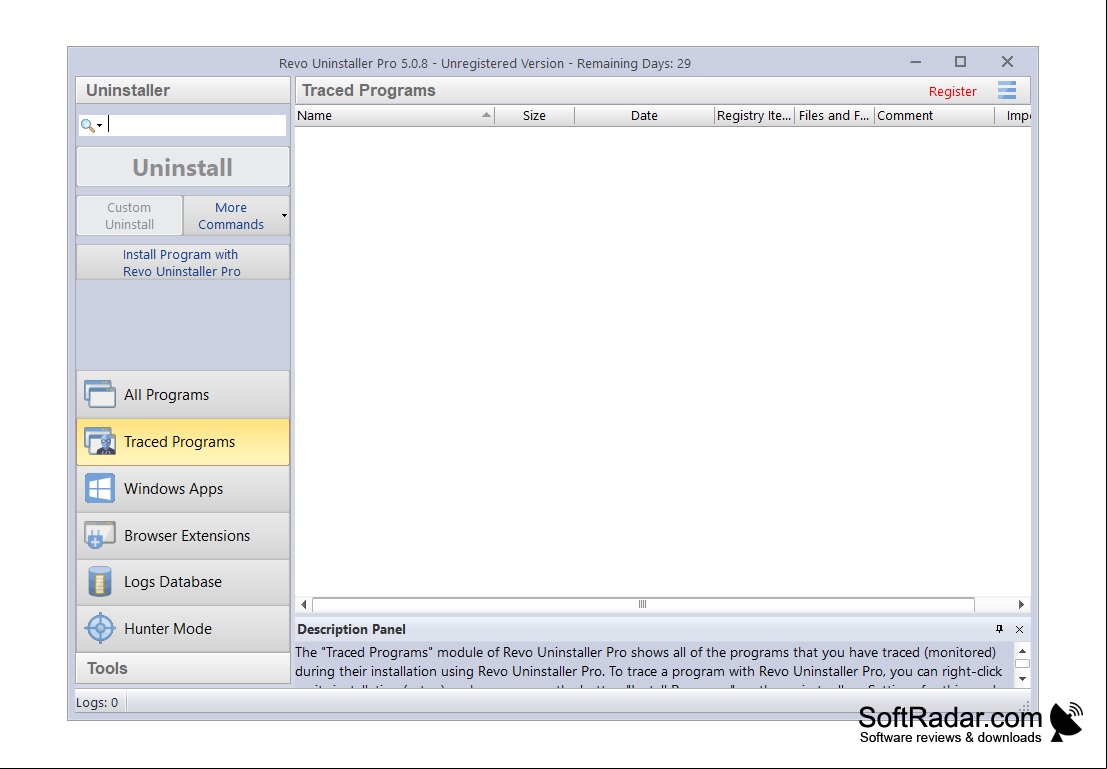Pin the Description Panel

pyautogui.click(x=999, y=628)
